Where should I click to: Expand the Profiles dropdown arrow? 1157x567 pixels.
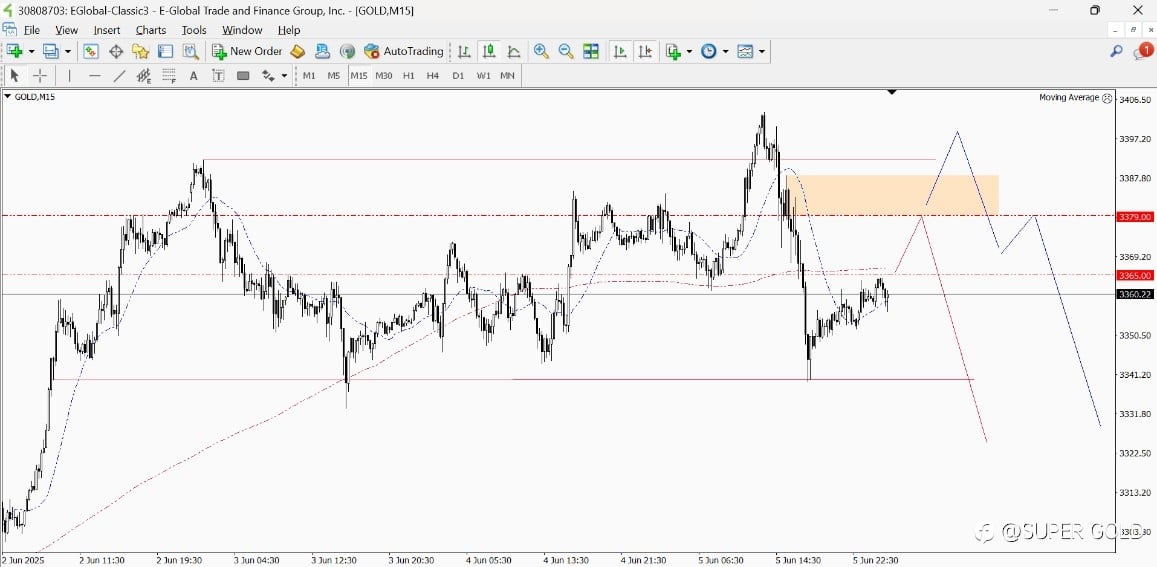tap(68, 51)
